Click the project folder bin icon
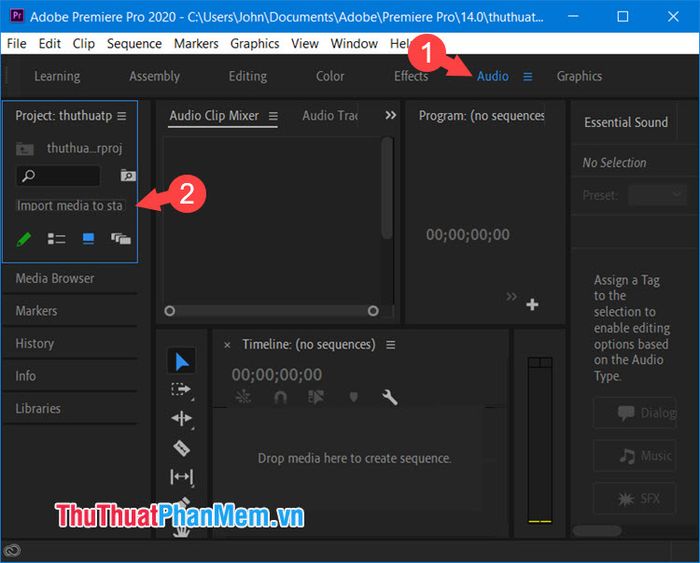 (x=25, y=149)
